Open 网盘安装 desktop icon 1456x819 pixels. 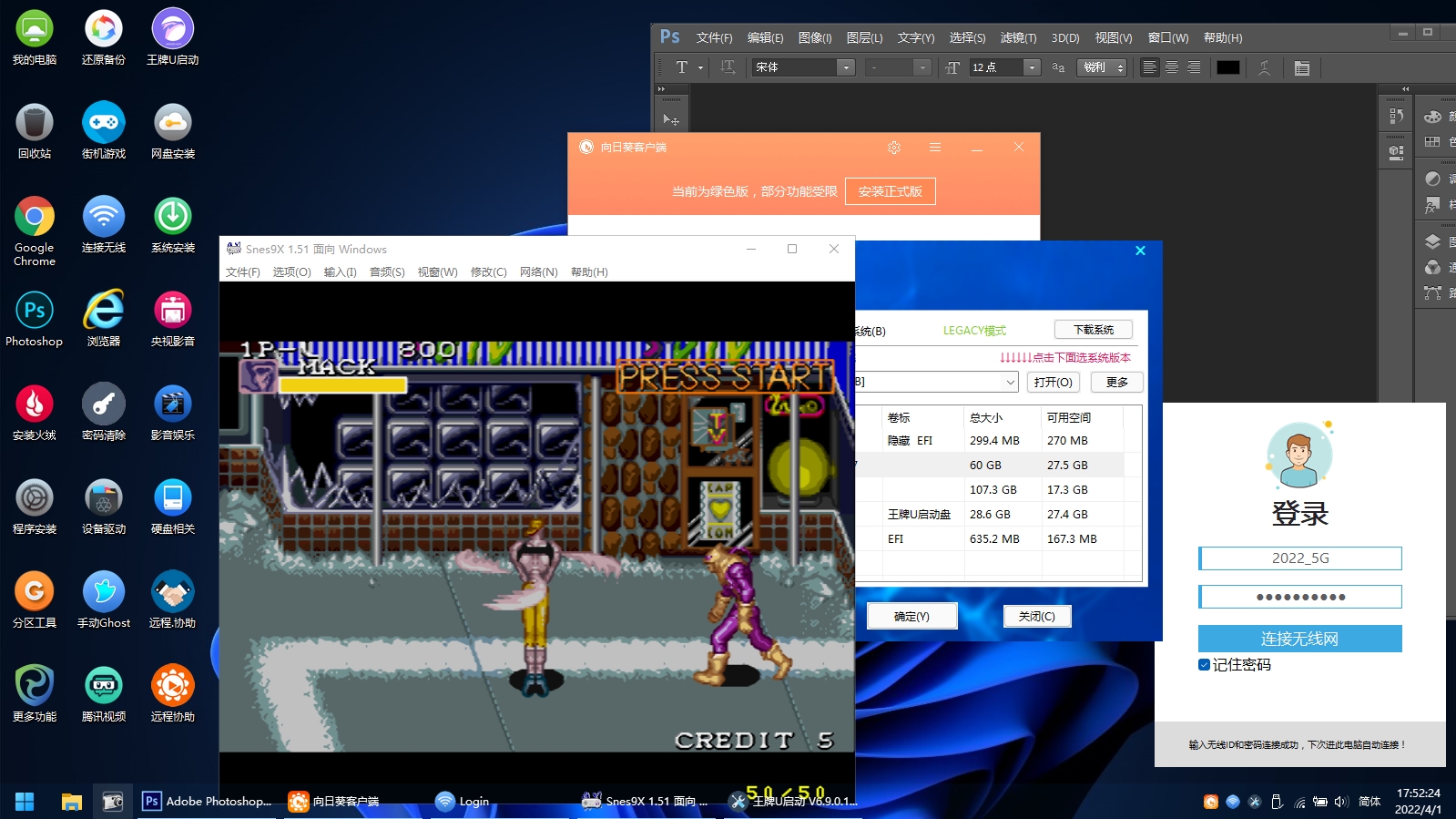pos(172,131)
